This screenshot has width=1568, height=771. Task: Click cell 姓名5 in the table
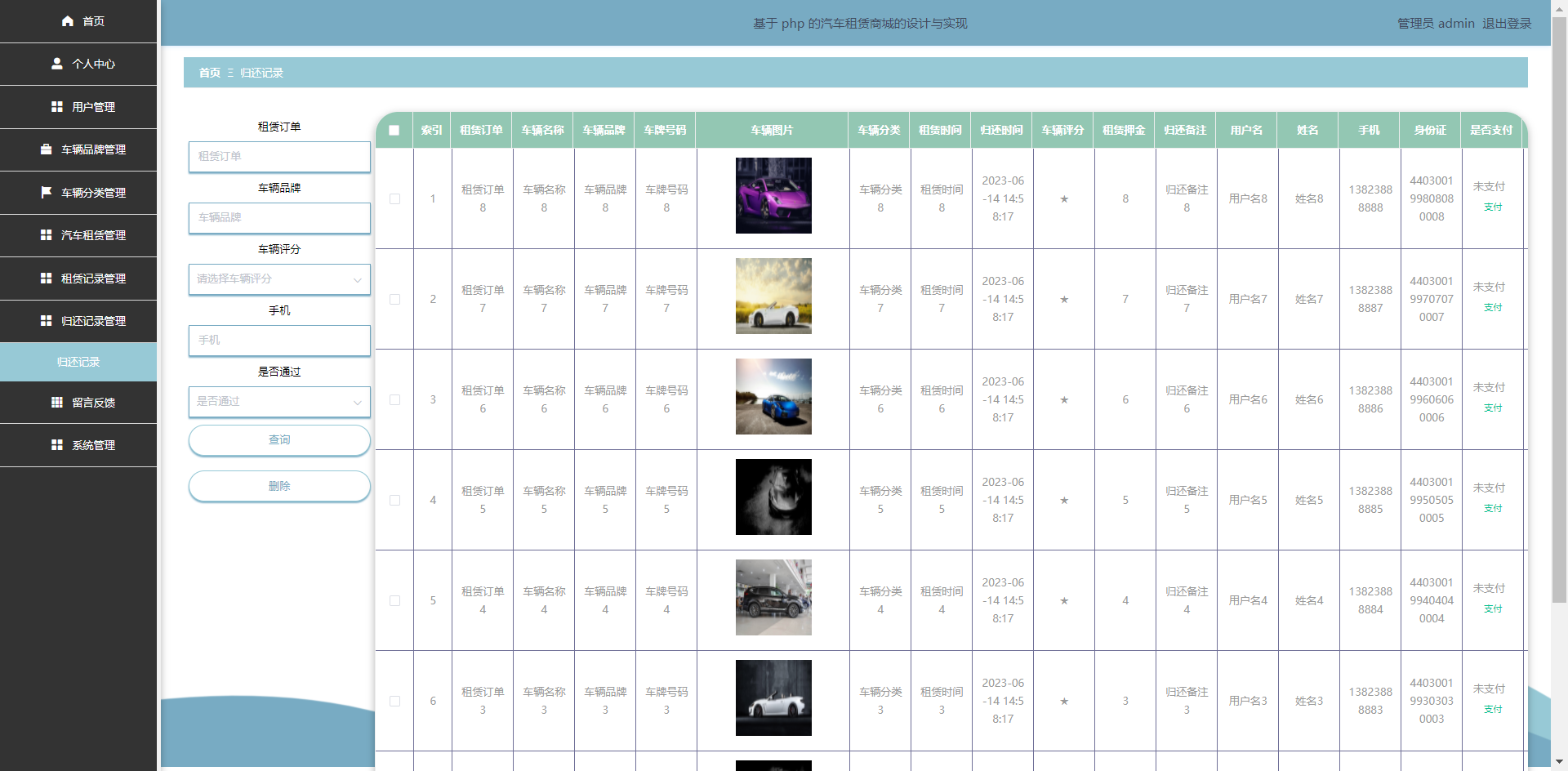coord(1309,500)
